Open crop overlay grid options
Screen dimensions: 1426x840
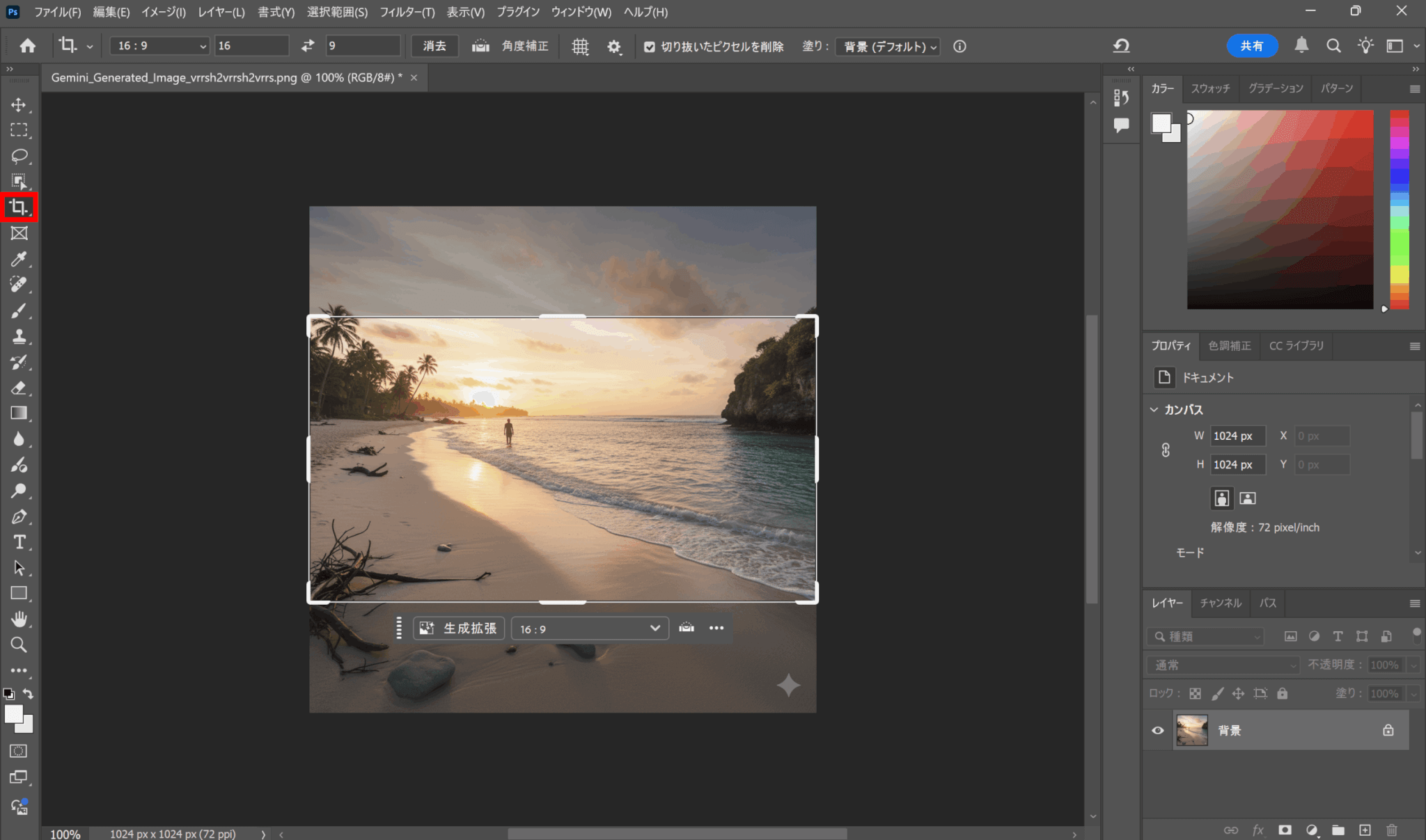580,47
